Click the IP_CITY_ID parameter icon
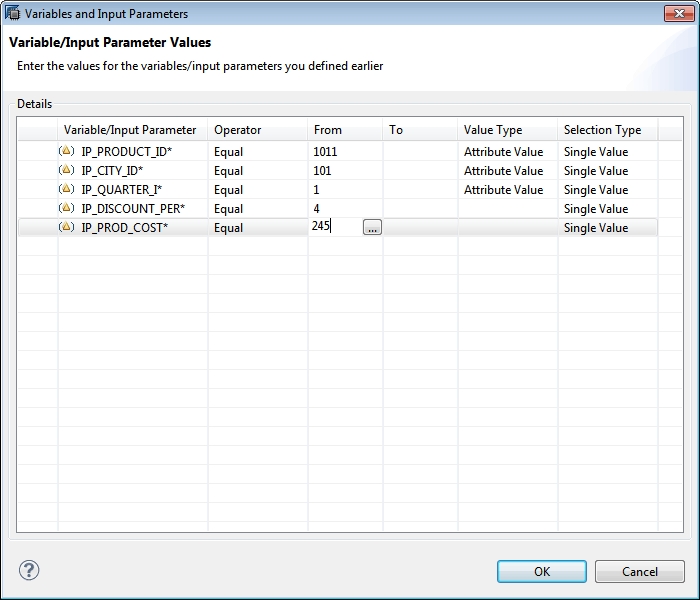The width and height of the screenshot is (700, 600). point(66,170)
